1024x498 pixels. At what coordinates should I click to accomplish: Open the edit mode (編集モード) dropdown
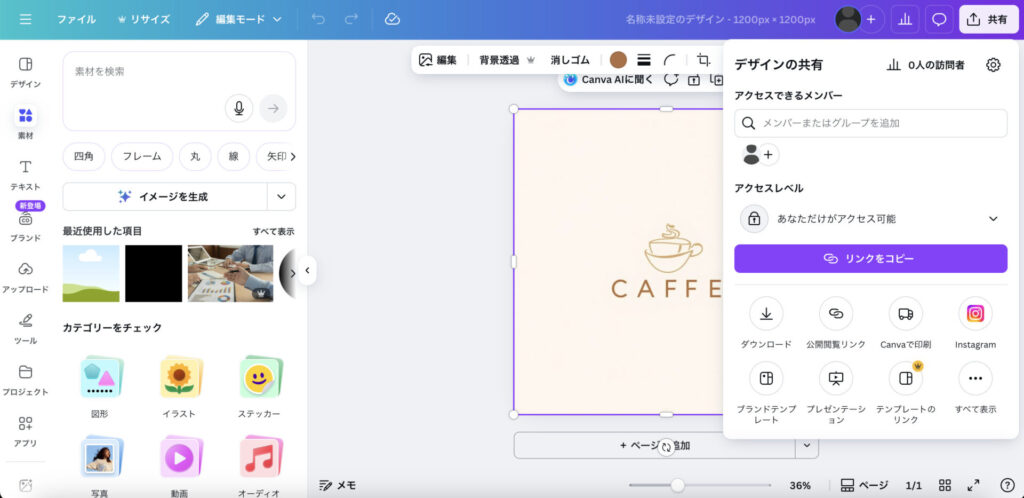coord(239,19)
